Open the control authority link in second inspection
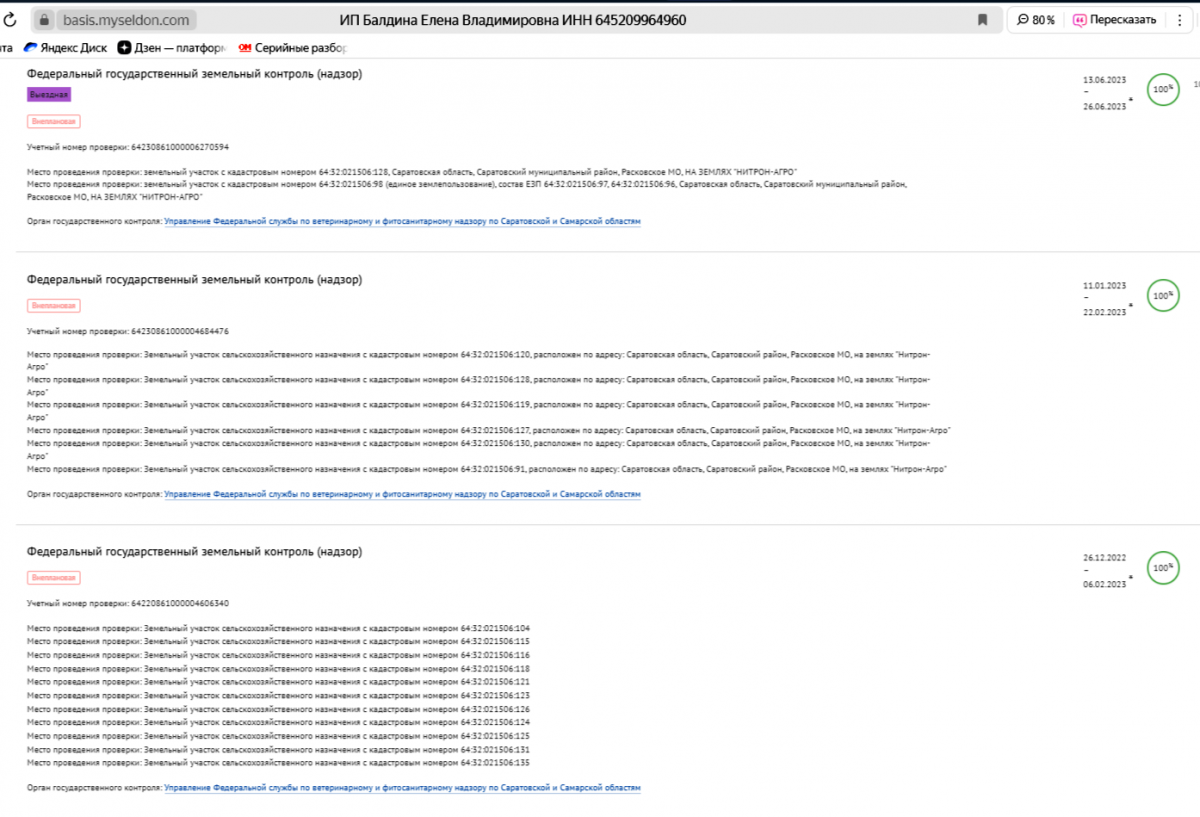Viewport: 1200px width, 817px height. coord(402,494)
